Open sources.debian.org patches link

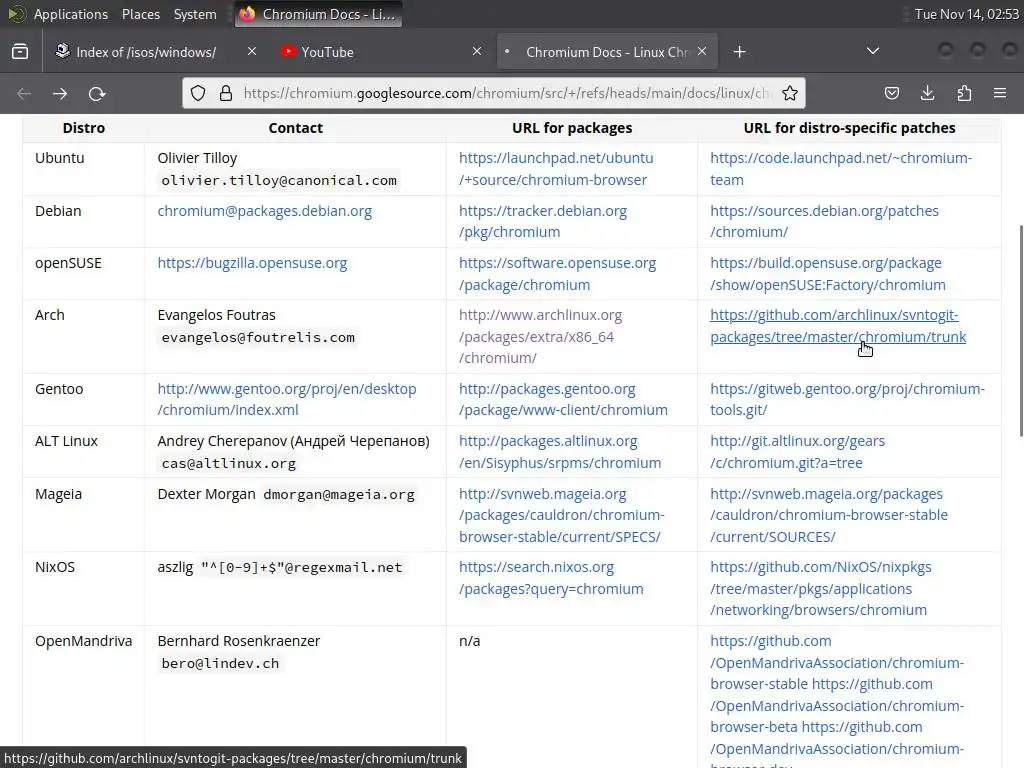824,221
